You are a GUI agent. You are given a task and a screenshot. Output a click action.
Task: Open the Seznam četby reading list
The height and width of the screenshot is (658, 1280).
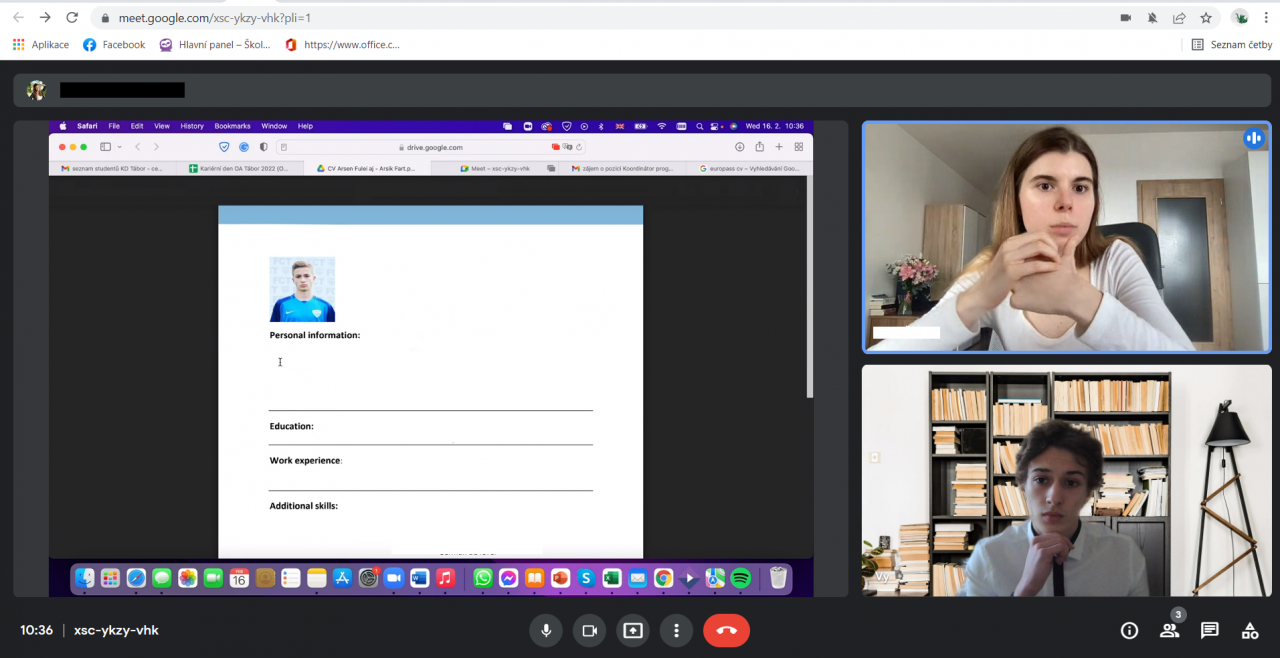pyautogui.click(x=1232, y=45)
